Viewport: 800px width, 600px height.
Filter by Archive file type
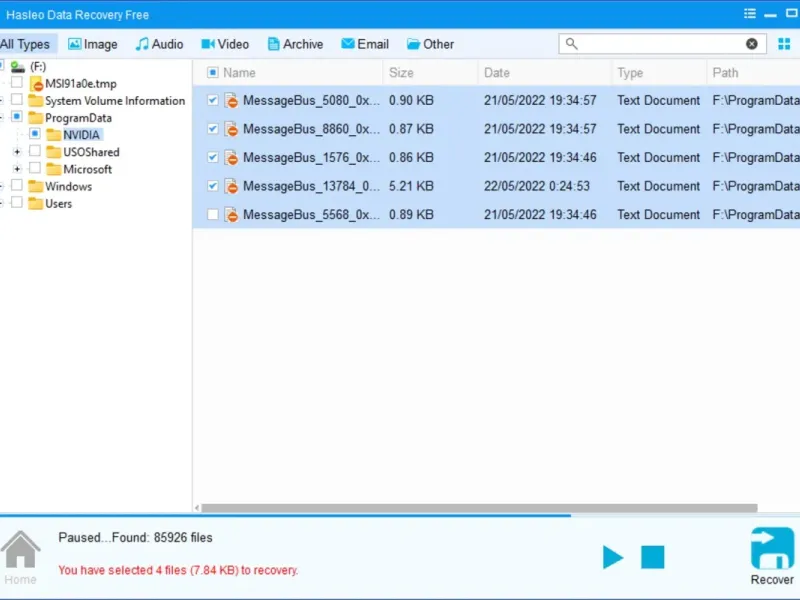[x=295, y=44]
